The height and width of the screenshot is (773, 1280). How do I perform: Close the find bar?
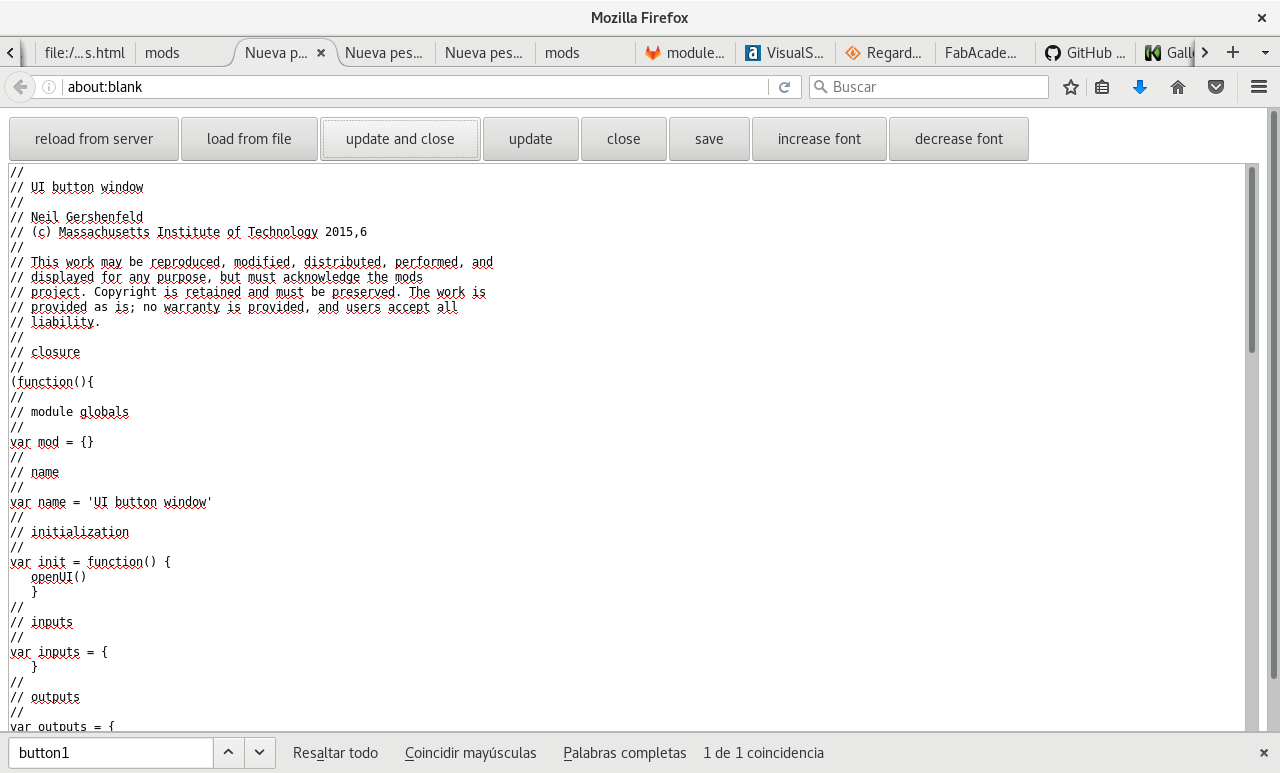(1263, 753)
